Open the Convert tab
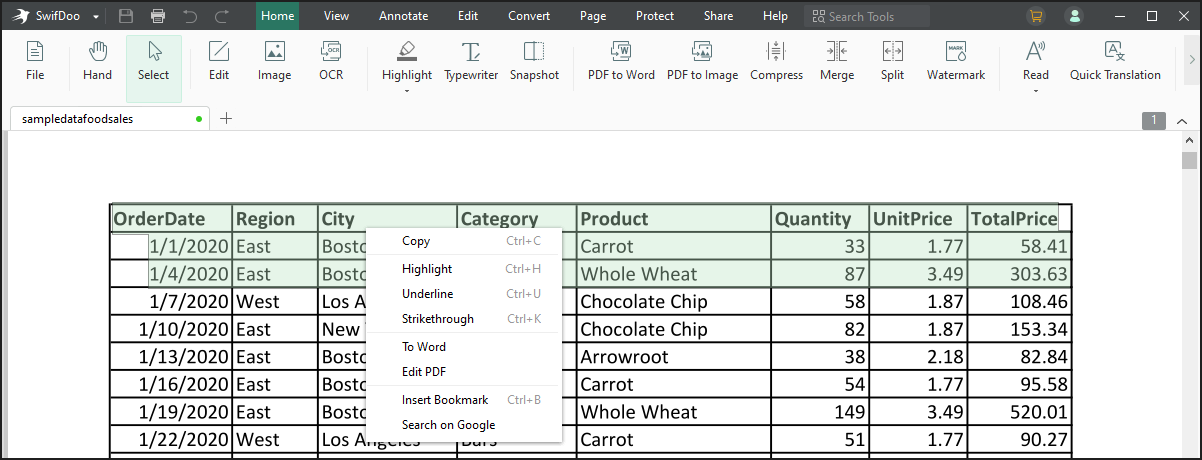1202x460 pixels. pos(528,16)
